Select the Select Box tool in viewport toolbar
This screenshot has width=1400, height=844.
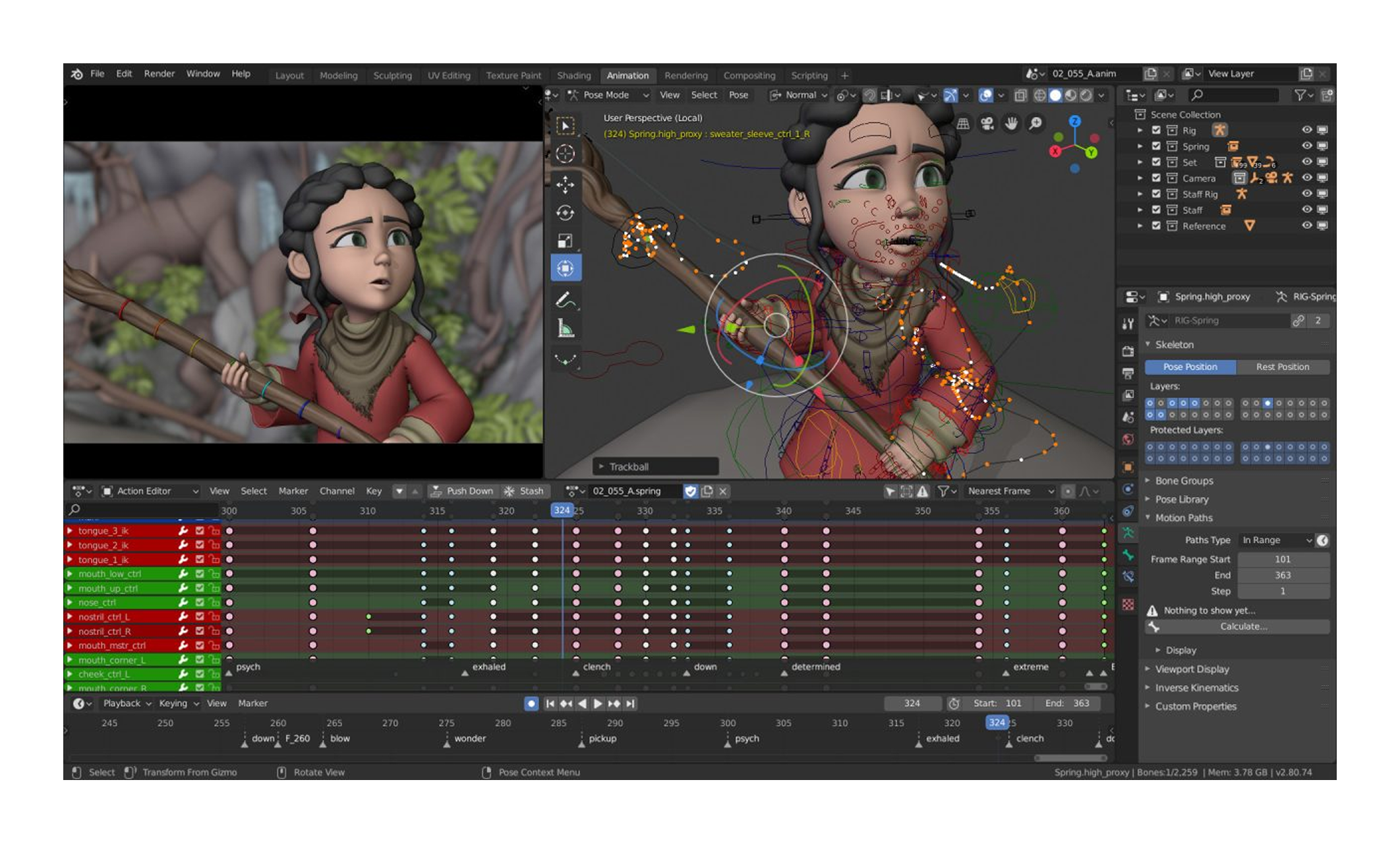pyautogui.click(x=565, y=126)
